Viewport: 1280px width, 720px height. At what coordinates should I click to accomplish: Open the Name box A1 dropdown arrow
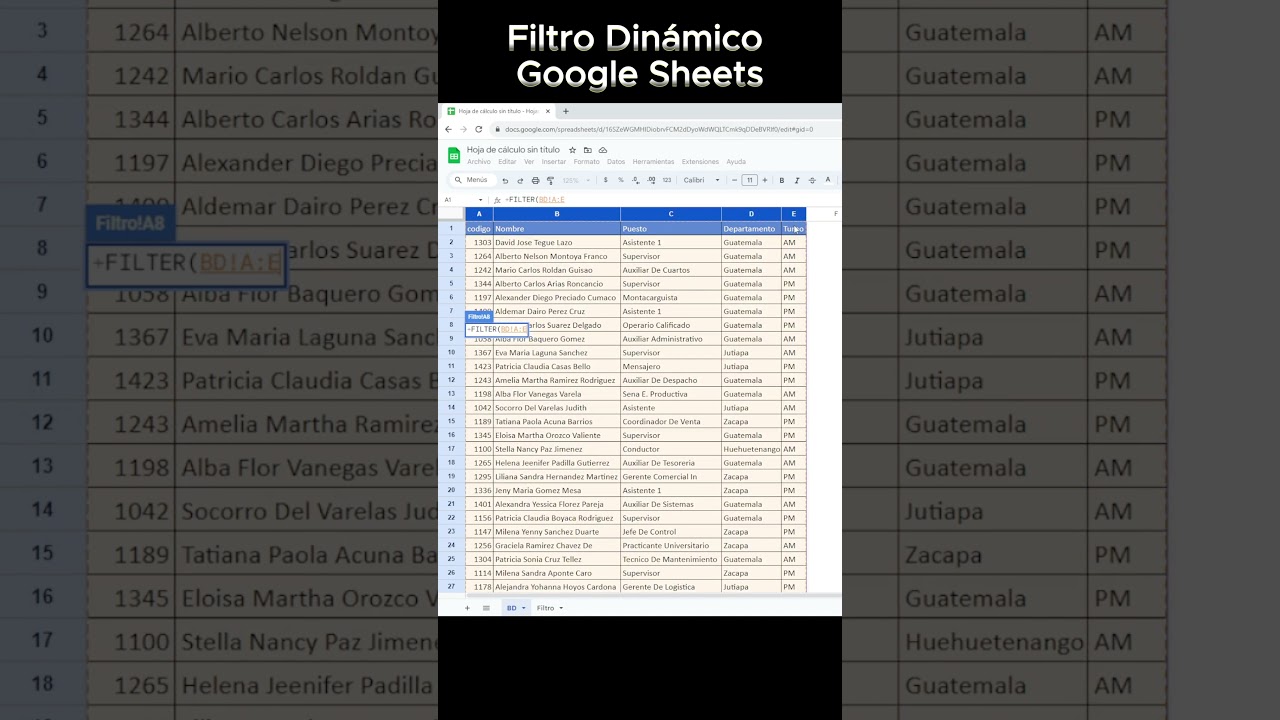tap(480, 200)
